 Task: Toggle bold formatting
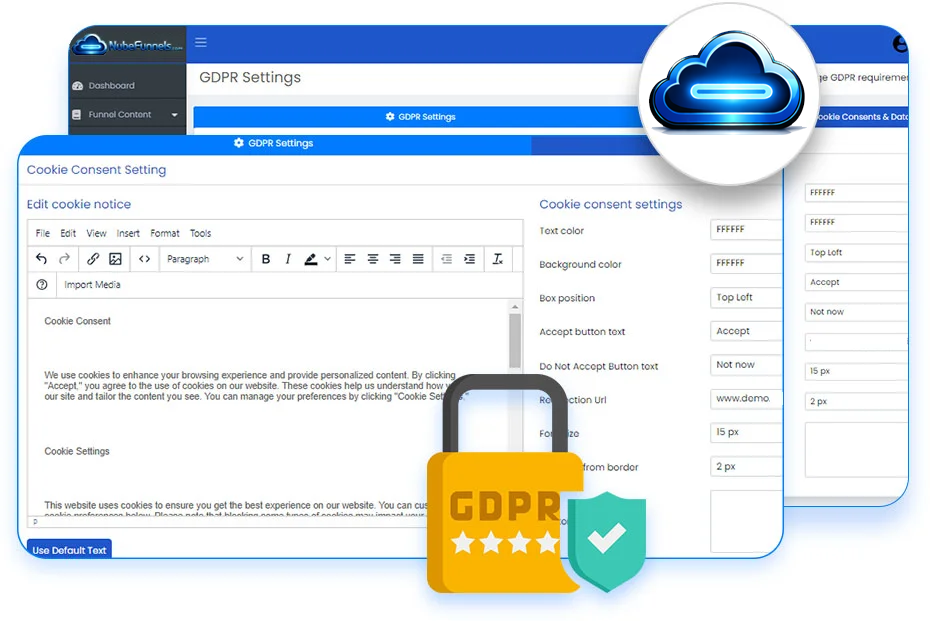coord(266,259)
